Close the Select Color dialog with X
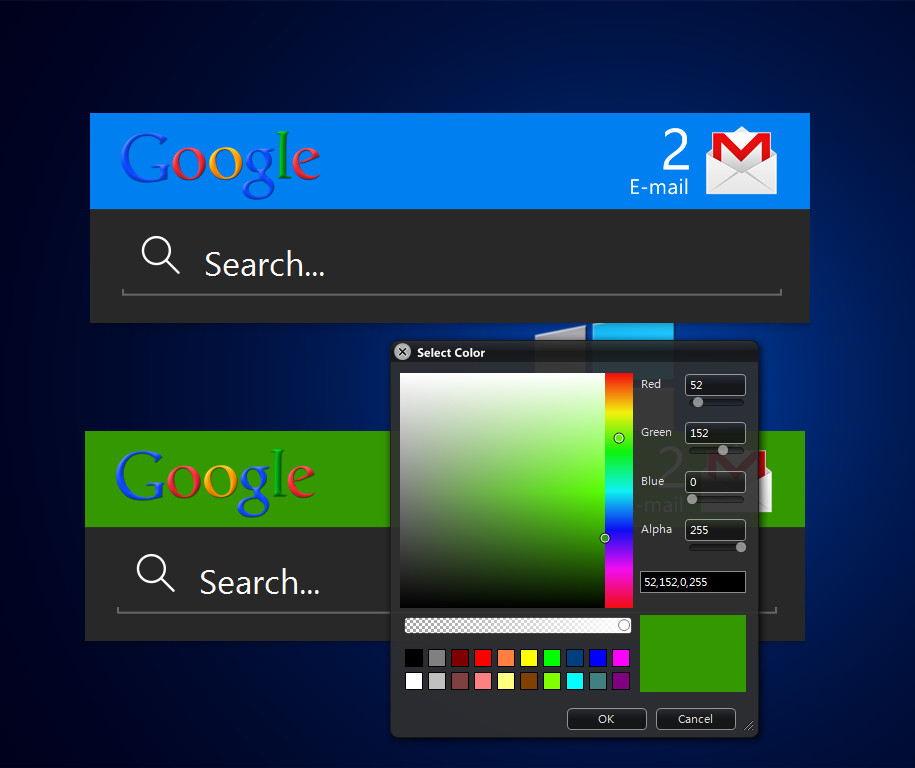This screenshot has height=768, width=915. tap(402, 352)
